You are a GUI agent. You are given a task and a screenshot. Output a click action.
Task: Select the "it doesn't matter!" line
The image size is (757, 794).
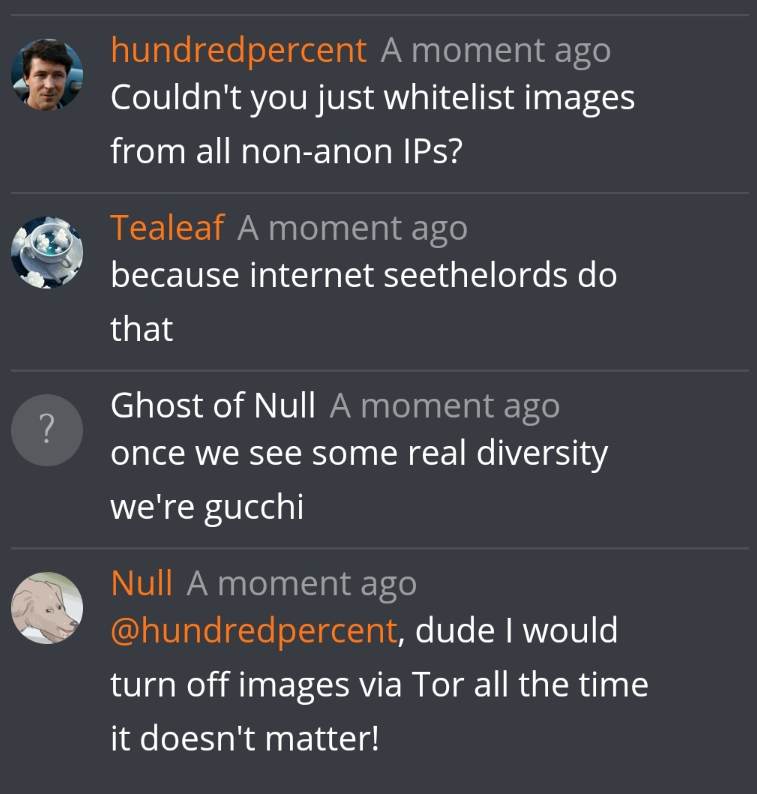245,738
